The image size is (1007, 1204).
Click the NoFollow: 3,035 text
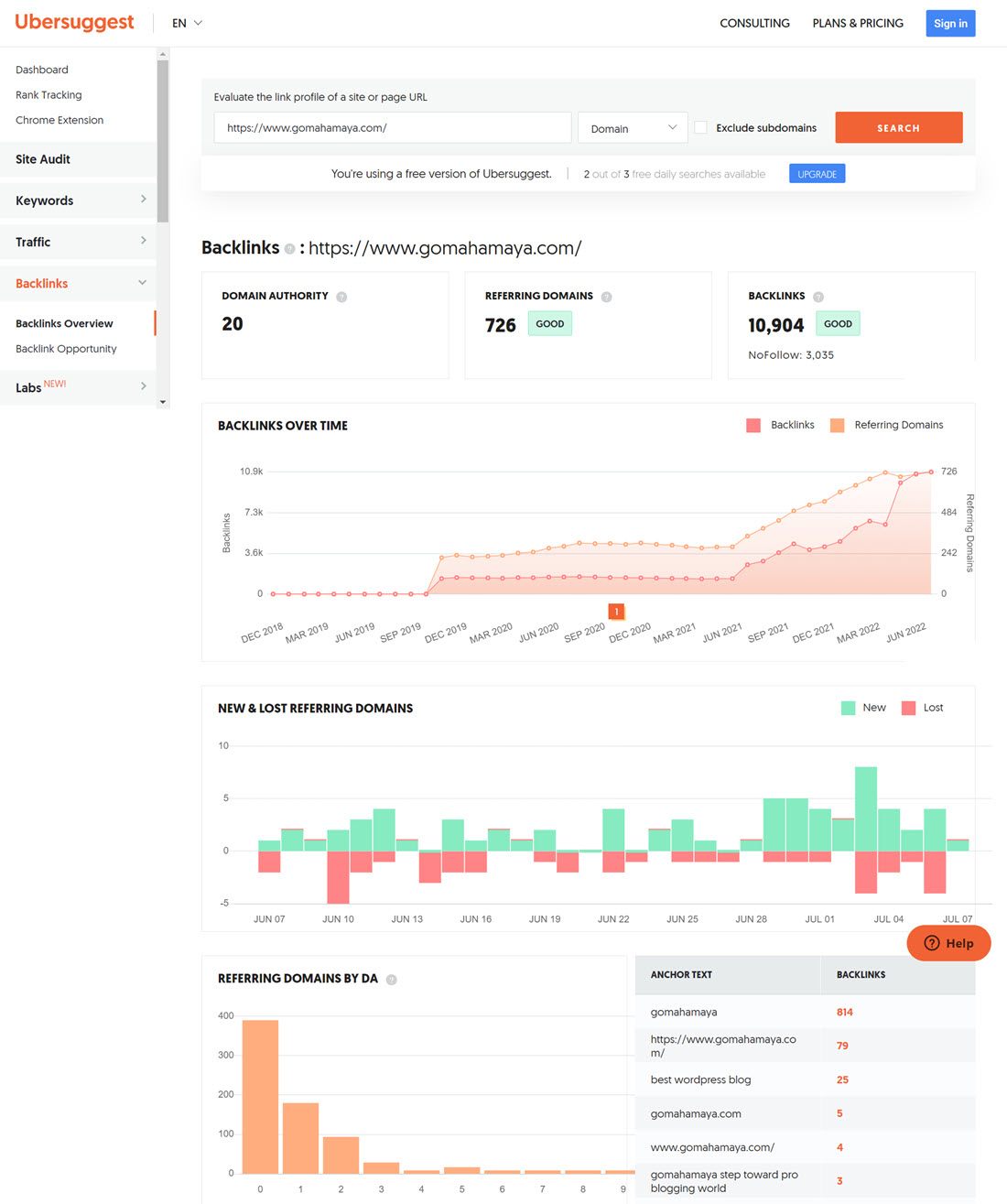(791, 355)
